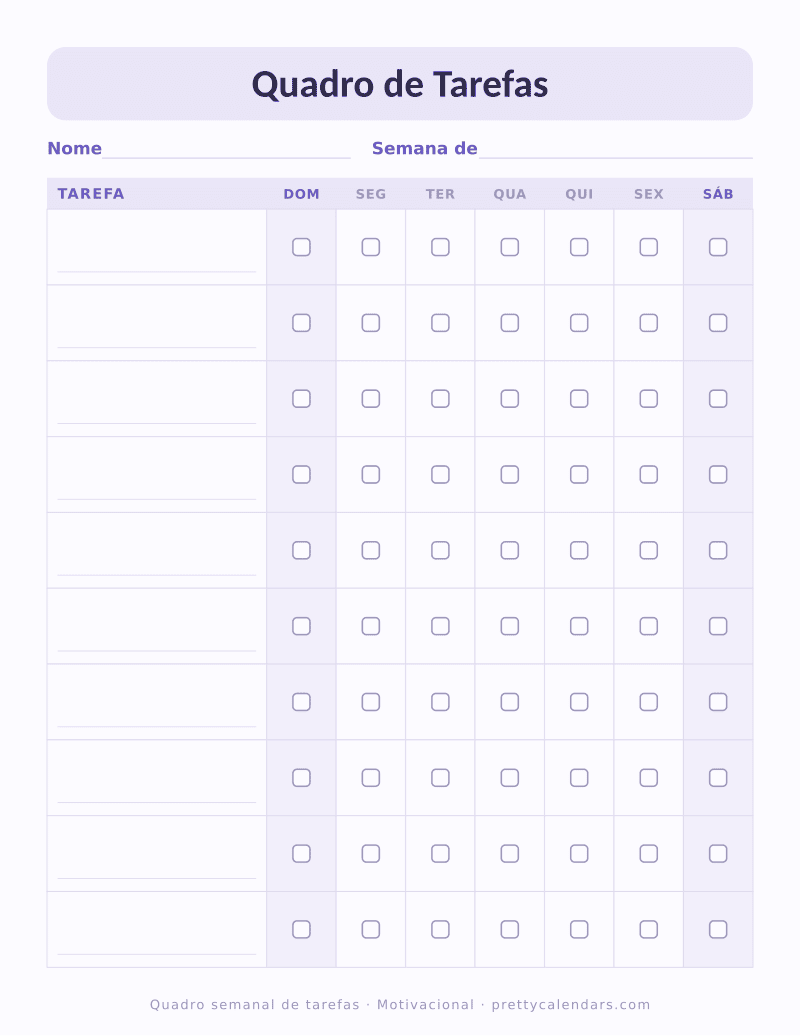Tick the QUA checkbox in sixth row
Screen dimensions: 800x1036
pos(509,626)
